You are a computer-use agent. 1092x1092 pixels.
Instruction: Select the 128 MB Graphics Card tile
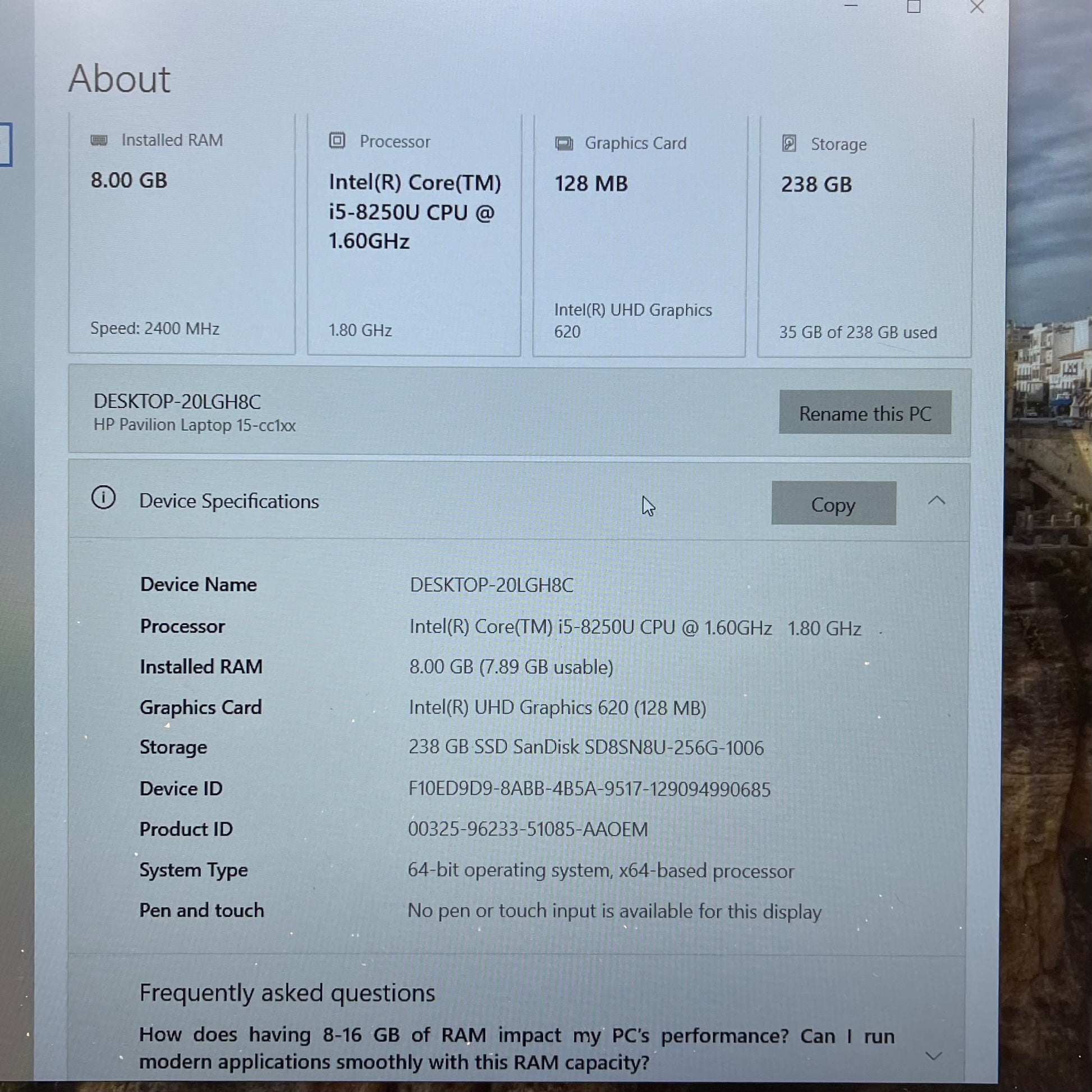[639, 237]
